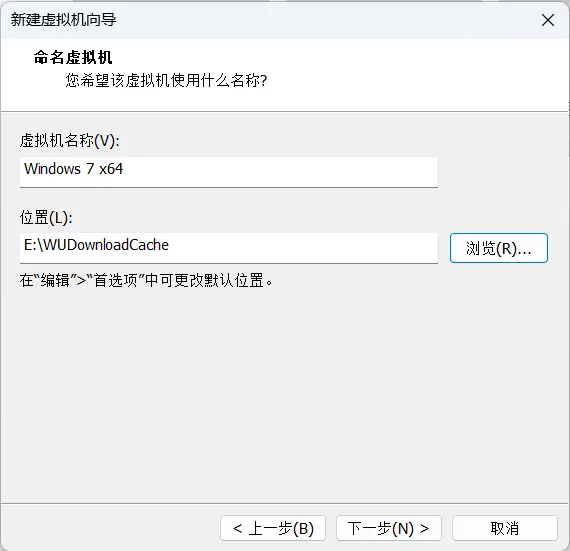This screenshot has height=551, width=570.
Task: Click the hint about 首选项 default location
Action: pos(146,281)
